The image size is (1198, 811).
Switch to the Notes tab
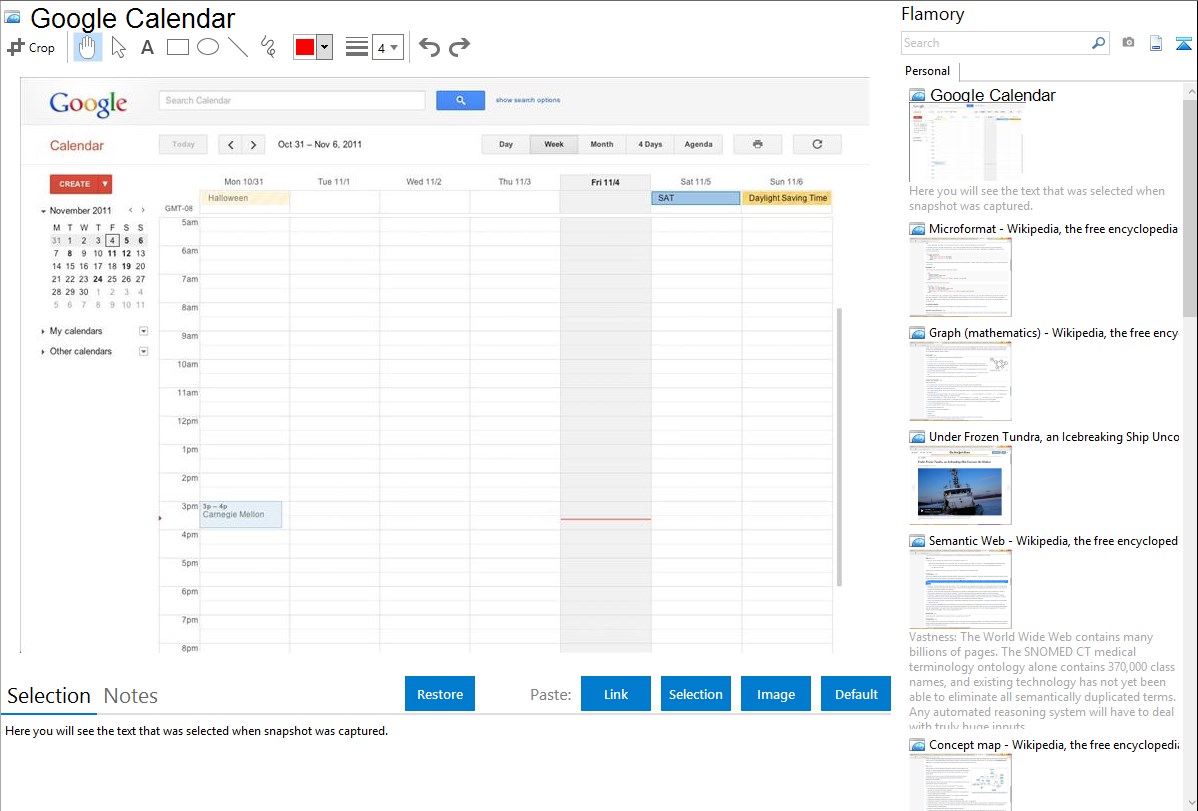131,696
